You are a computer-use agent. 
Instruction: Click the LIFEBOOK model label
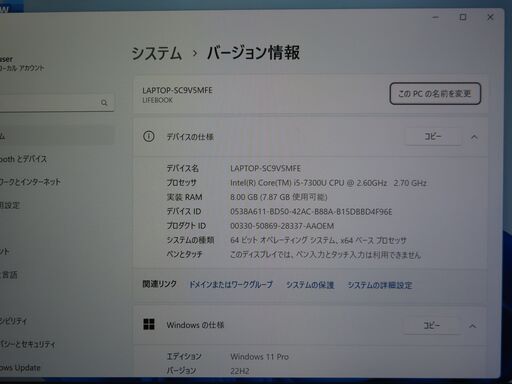pyautogui.click(x=157, y=100)
